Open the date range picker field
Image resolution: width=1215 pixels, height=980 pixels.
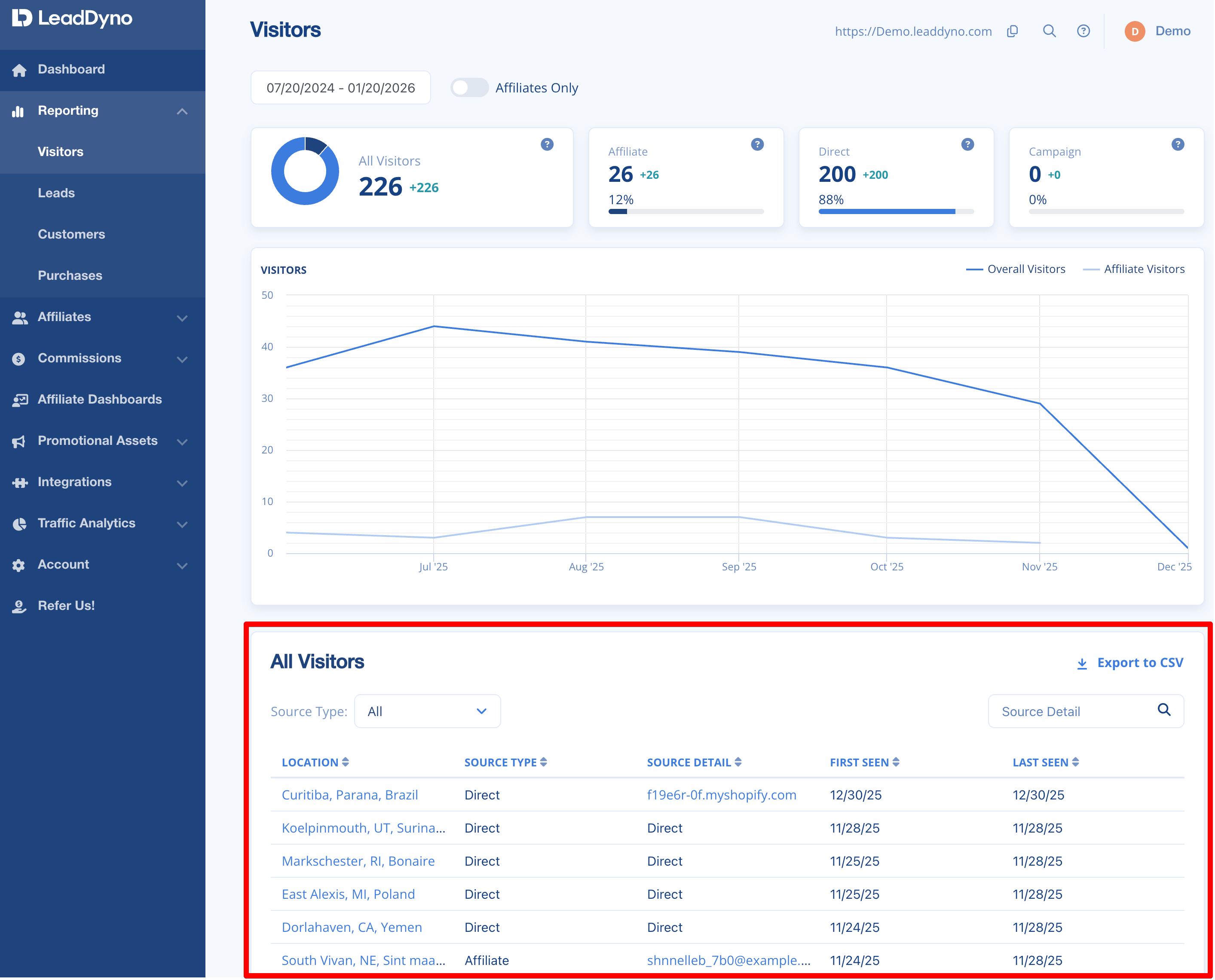pyautogui.click(x=341, y=88)
